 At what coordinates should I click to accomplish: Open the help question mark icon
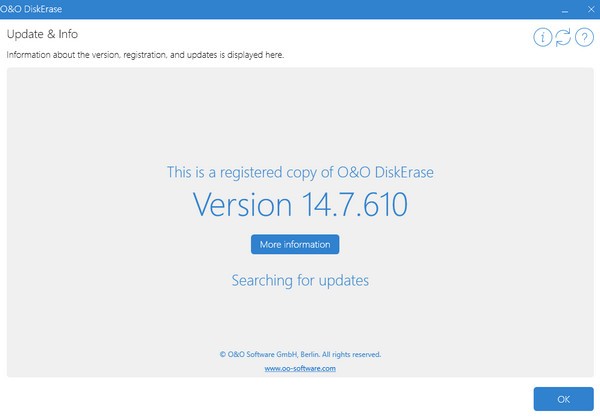click(584, 37)
